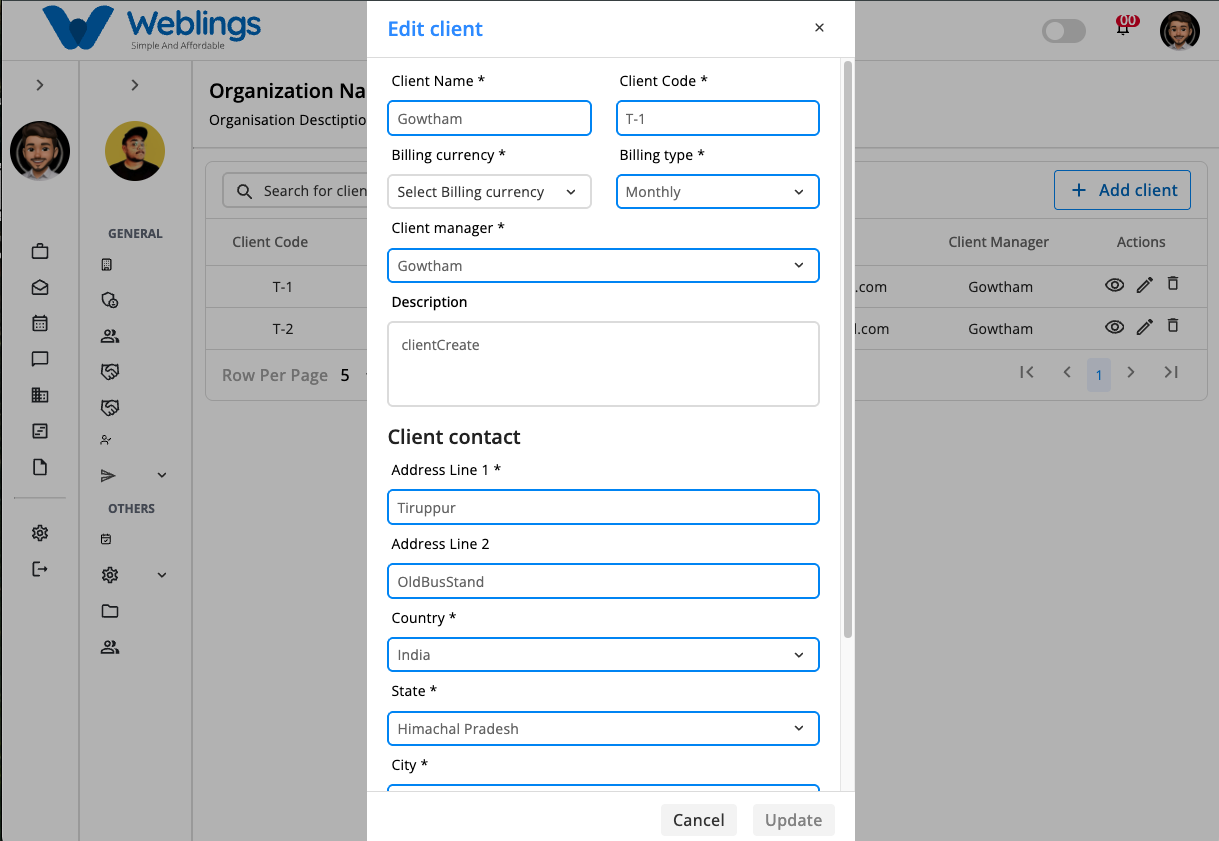The image size is (1219, 841).
Task: Expand the leftmost sidebar with its chevron
Action: pyautogui.click(x=40, y=85)
